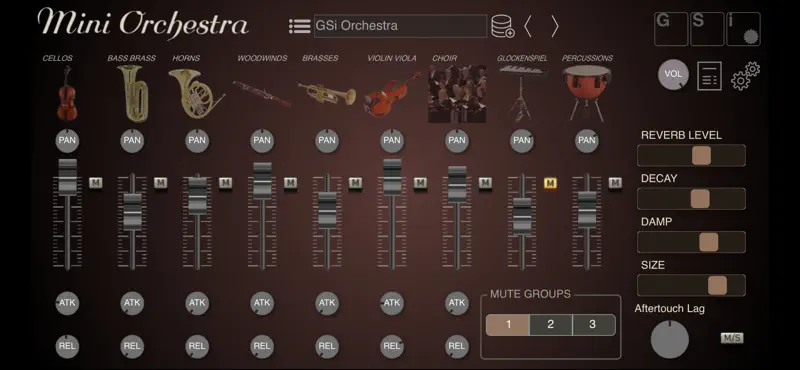
Task: Click the Cellos instrument image
Action: coord(67,93)
